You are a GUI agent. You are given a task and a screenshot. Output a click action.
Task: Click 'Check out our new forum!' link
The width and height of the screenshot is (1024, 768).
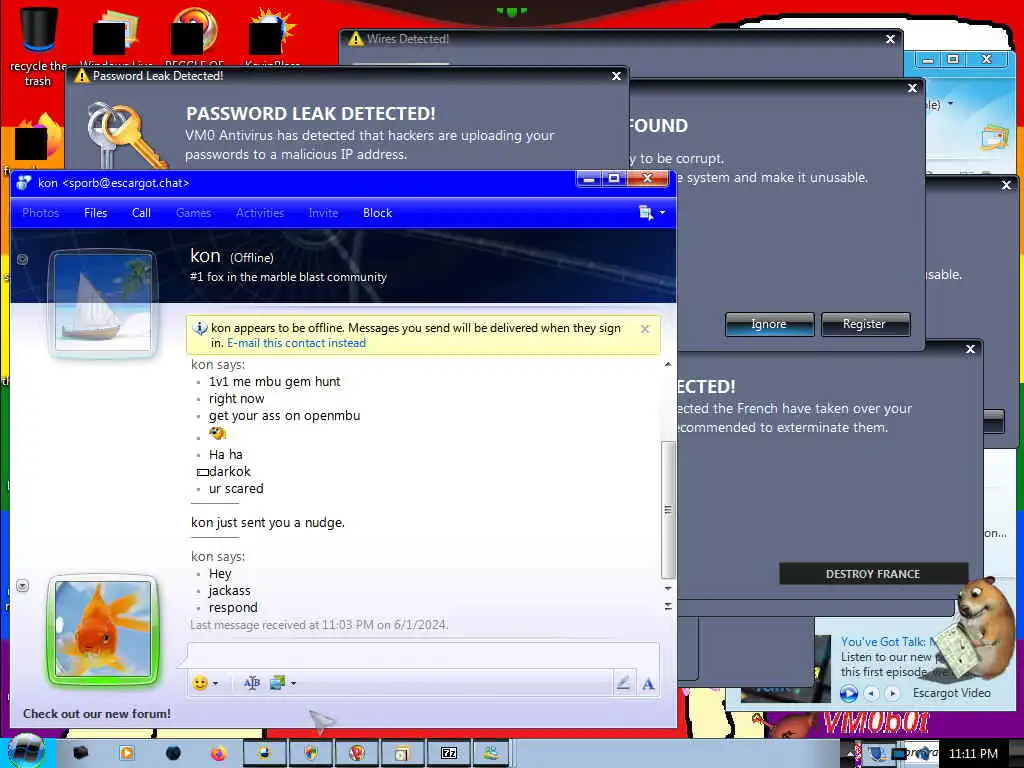click(97, 714)
